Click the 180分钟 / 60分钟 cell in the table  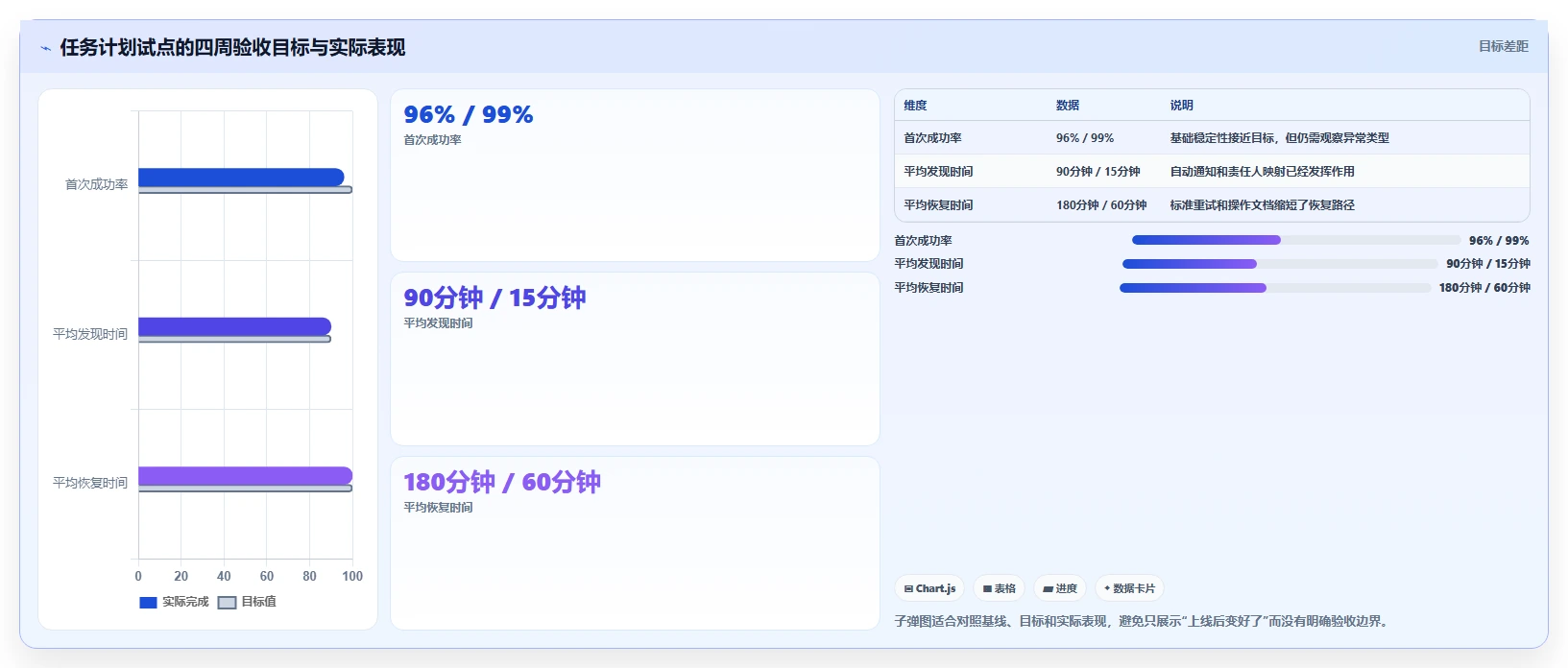click(x=1101, y=205)
